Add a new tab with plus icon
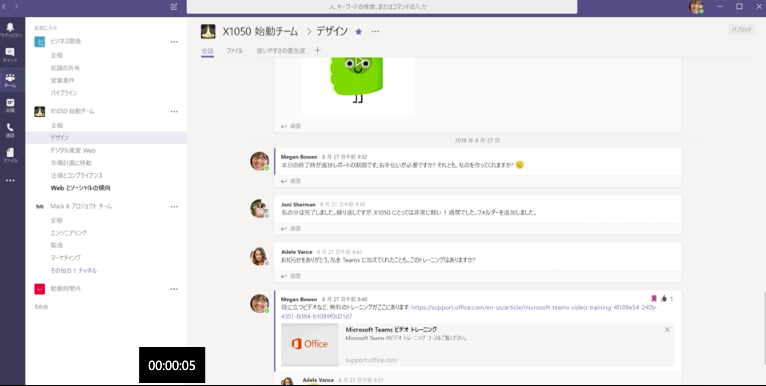Viewport: 766px width, 386px height. (318, 50)
